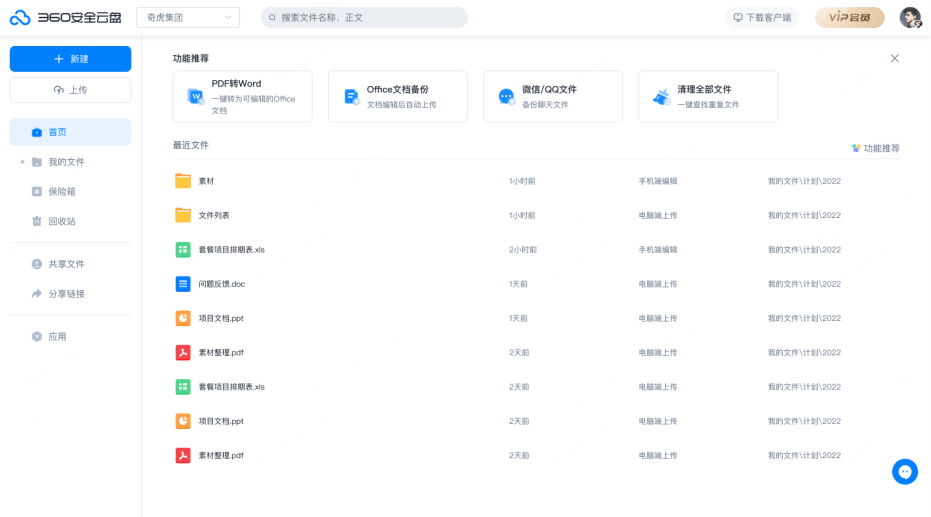Focus the file name search field
931x517 pixels.
pyautogui.click(x=364, y=18)
